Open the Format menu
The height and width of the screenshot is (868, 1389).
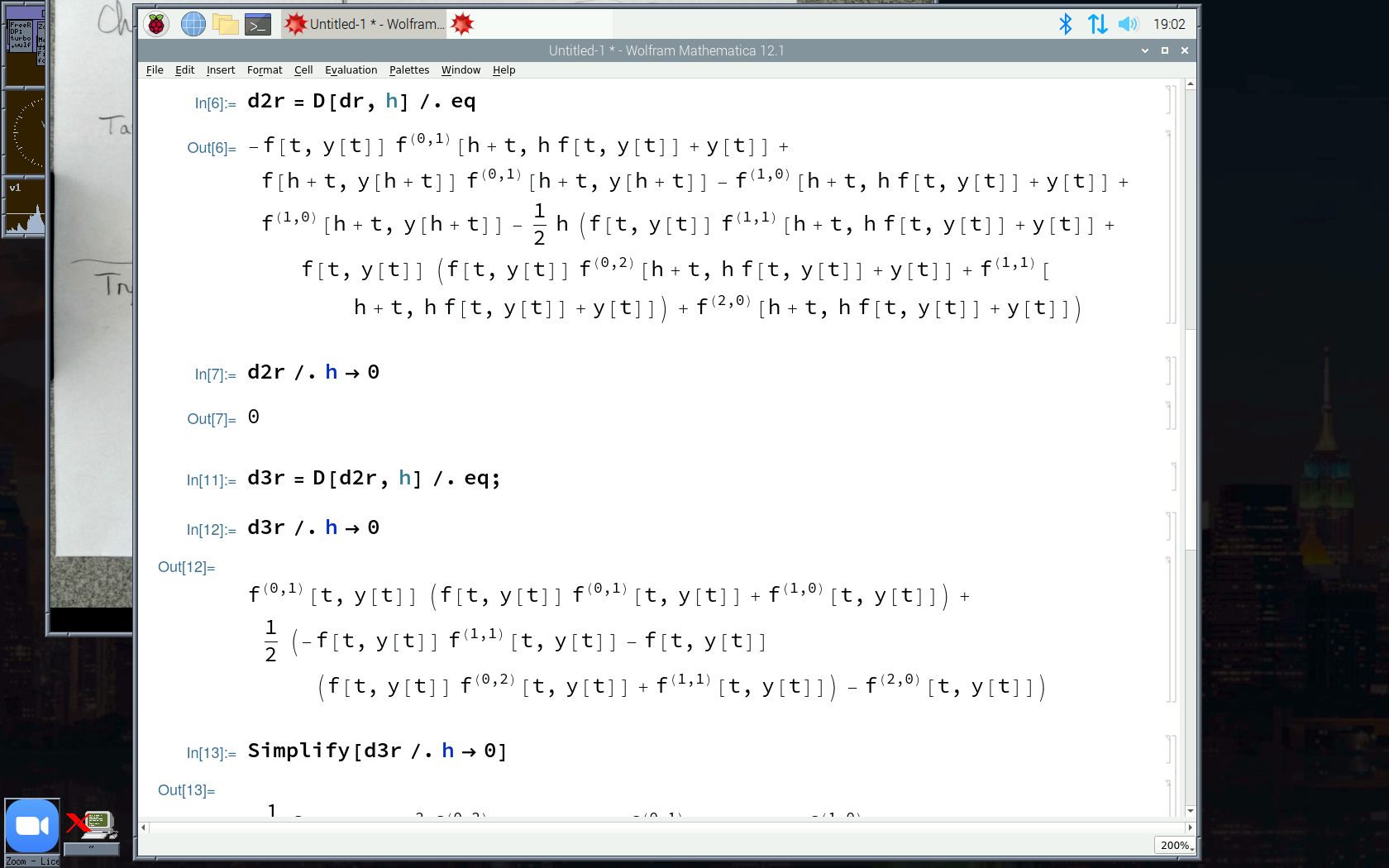tap(265, 70)
